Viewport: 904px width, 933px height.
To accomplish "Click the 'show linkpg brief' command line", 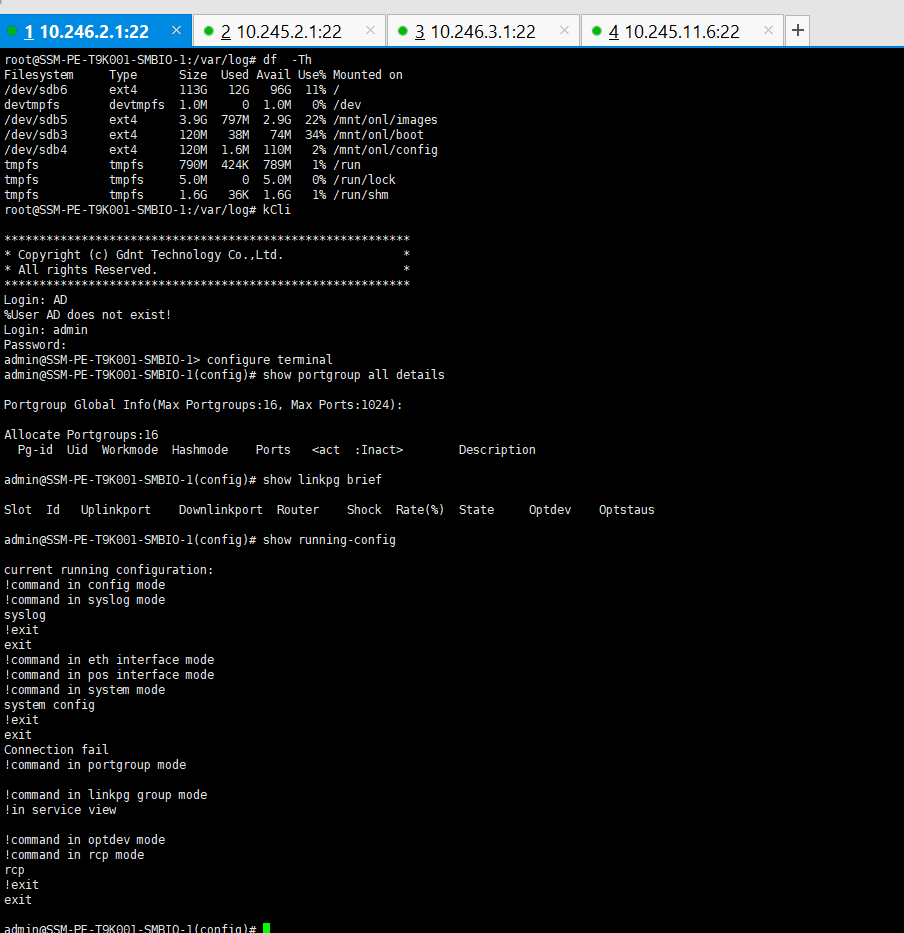I will tap(322, 480).
